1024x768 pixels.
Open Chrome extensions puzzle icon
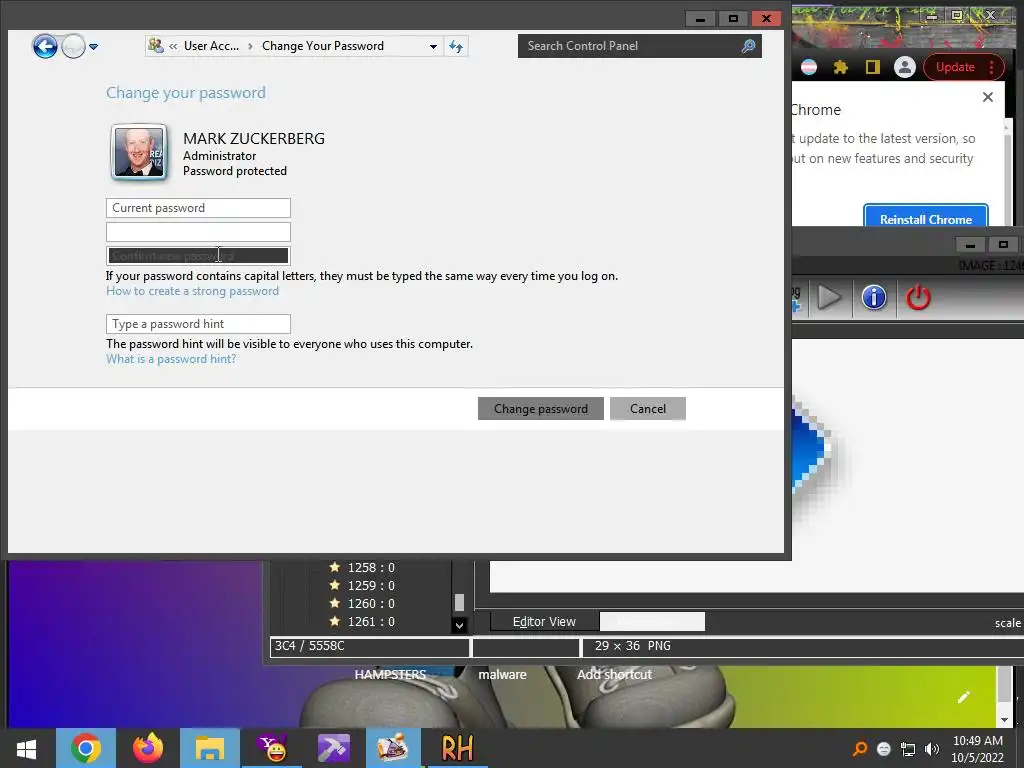click(x=840, y=67)
